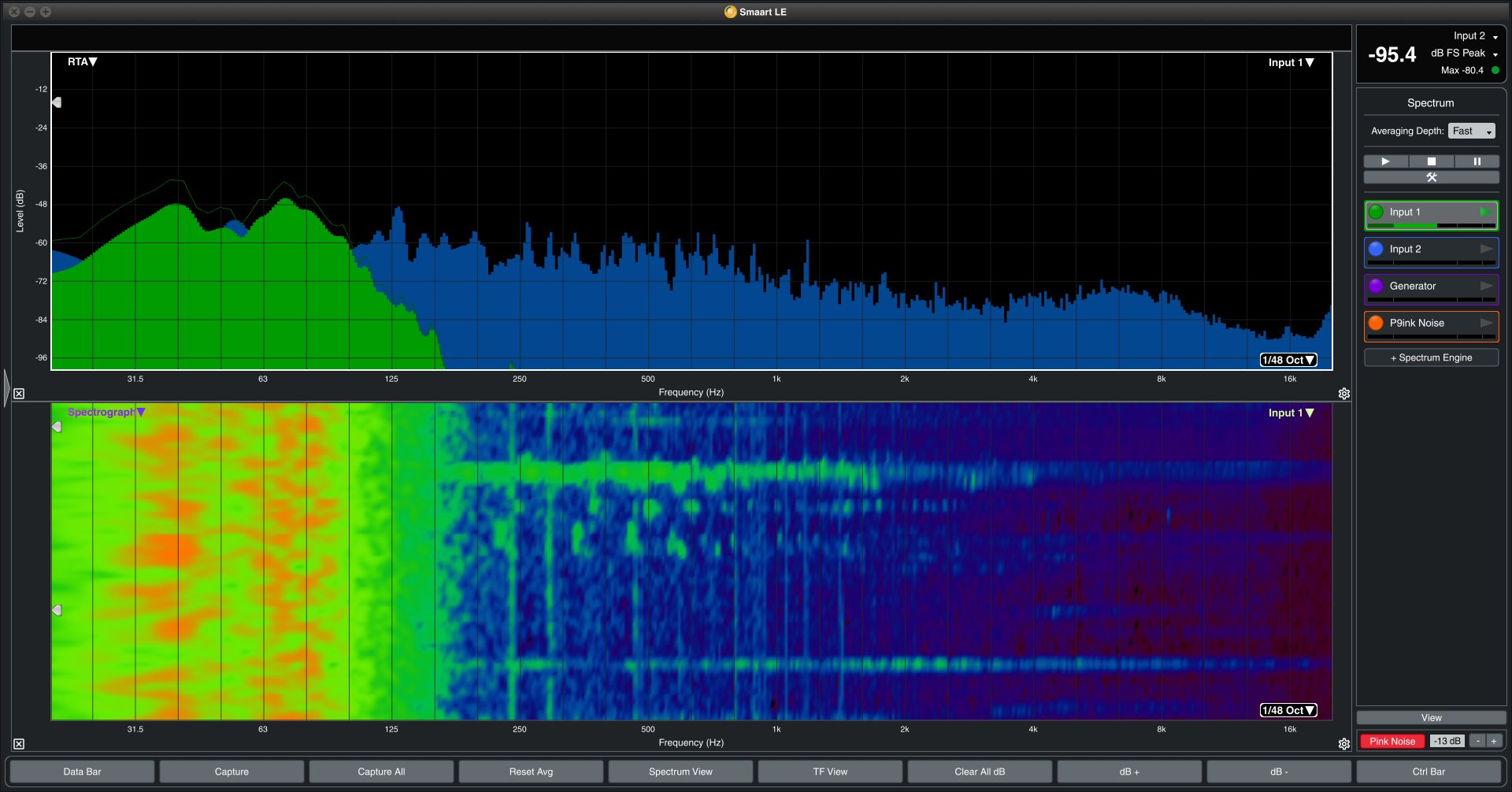The width and height of the screenshot is (1512, 792).
Task: Open Spectrograph graph settings gear
Action: tap(1344, 744)
